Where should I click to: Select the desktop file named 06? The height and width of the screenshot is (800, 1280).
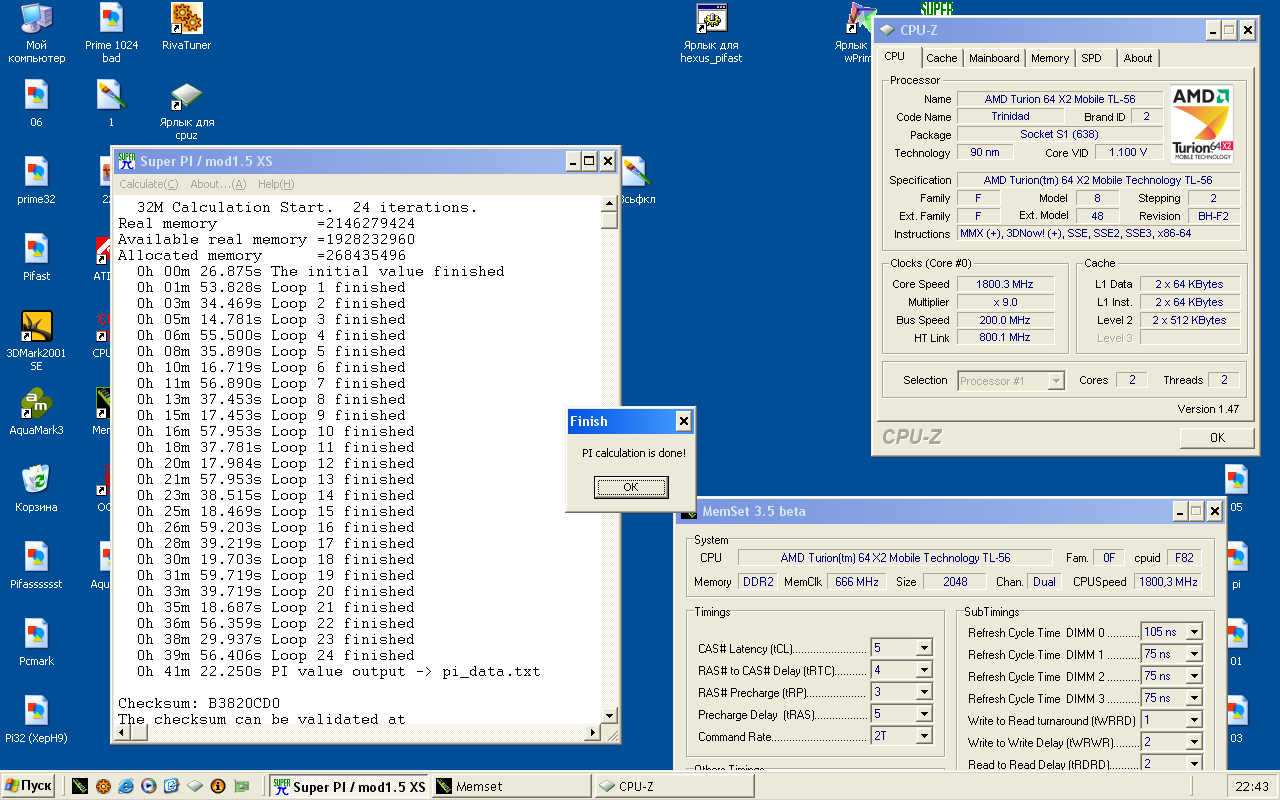tap(37, 104)
